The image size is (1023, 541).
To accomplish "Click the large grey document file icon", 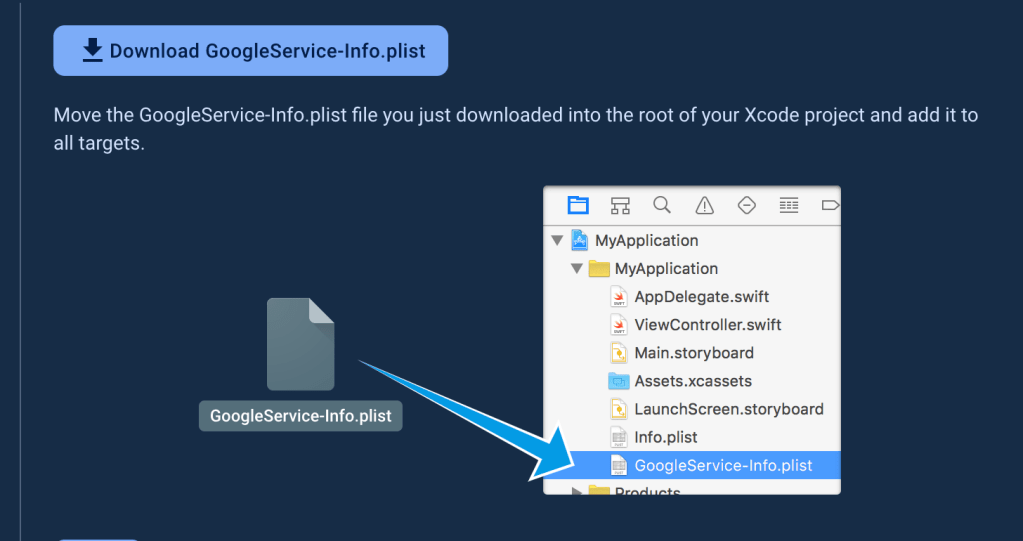I will 300,344.
